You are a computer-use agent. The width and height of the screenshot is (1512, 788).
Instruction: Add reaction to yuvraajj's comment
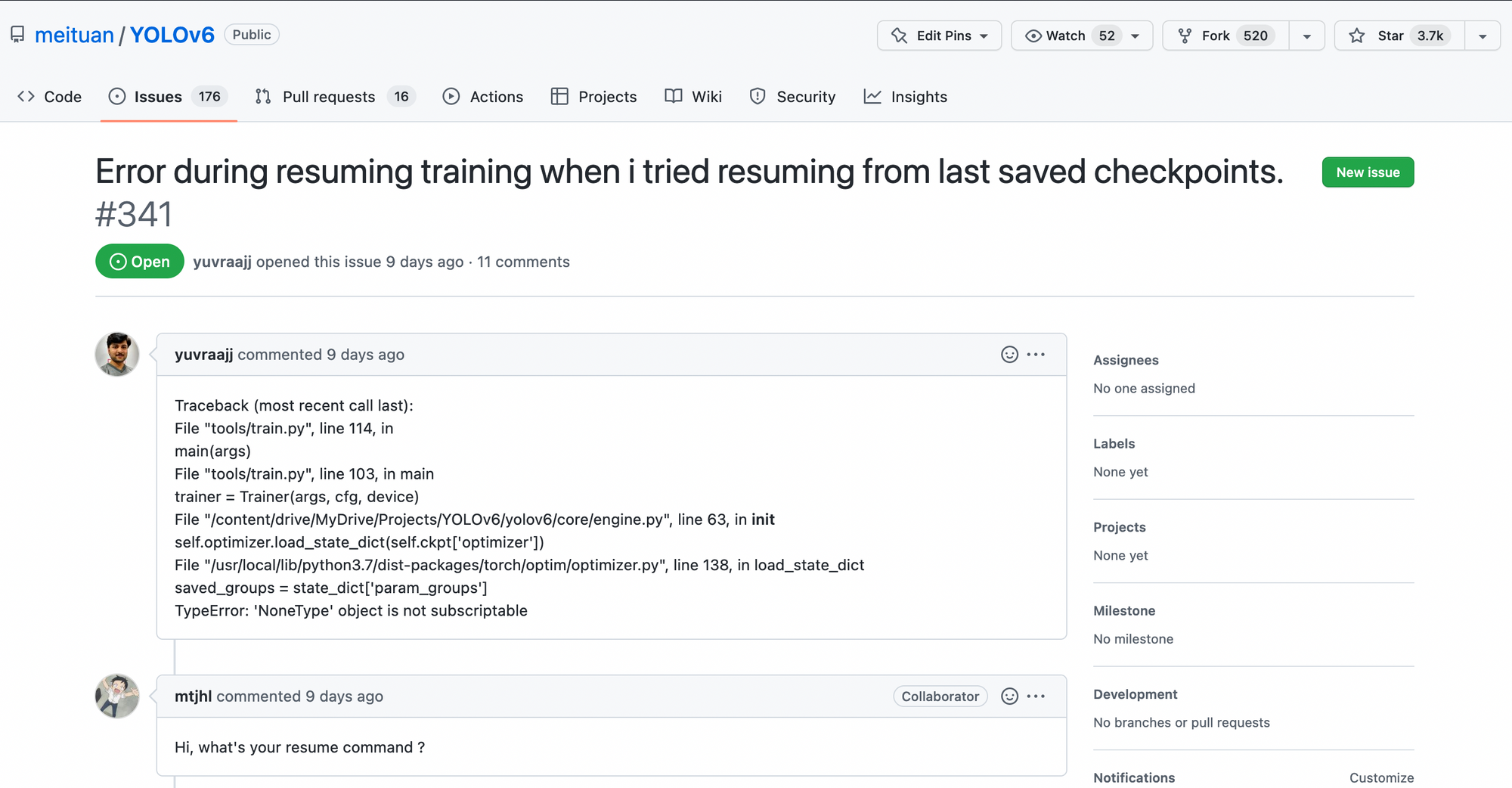point(1009,355)
